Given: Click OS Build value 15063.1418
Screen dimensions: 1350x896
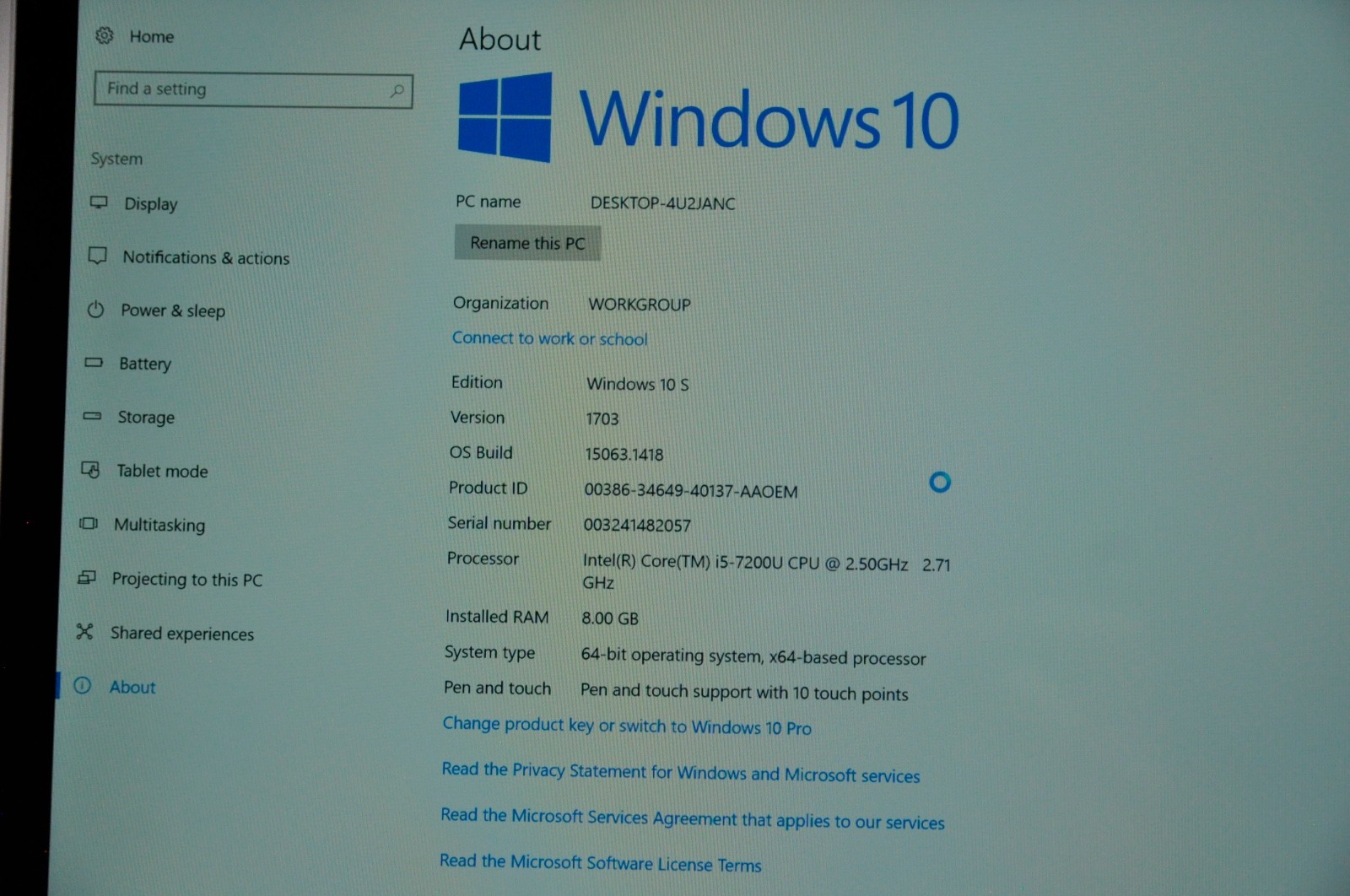Looking at the screenshot, I should pyautogui.click(x=624, y=455).
